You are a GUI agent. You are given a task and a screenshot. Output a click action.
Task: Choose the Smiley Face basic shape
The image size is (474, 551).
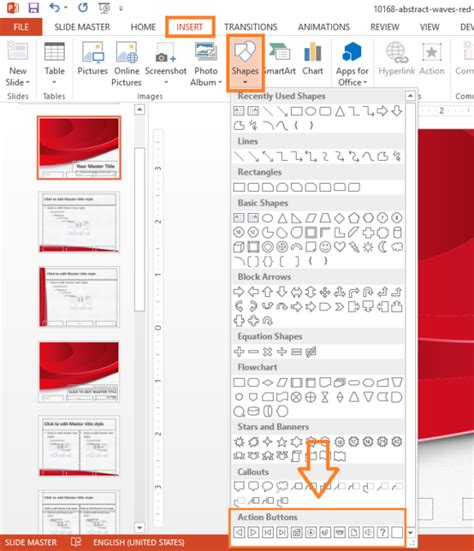325,247
